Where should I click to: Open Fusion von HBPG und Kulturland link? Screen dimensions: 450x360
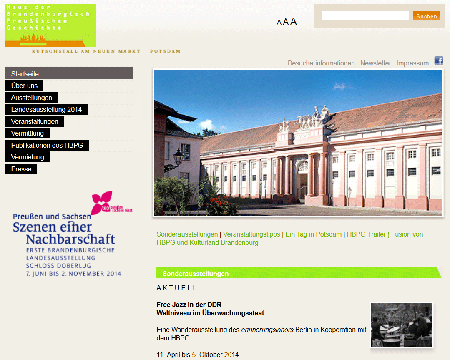pyautogui.click(x=290, y=238)
